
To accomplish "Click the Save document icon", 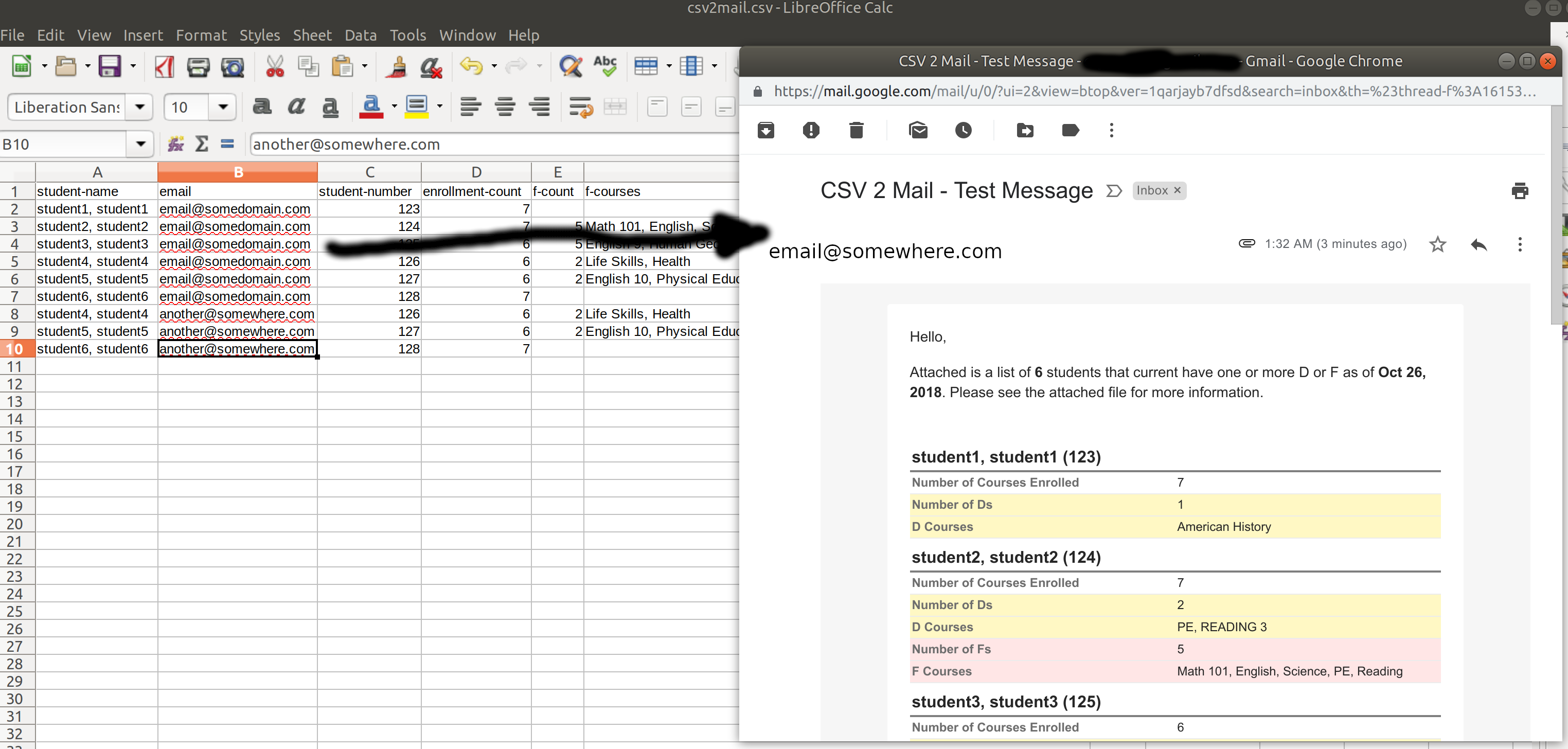I will (110, 66).
